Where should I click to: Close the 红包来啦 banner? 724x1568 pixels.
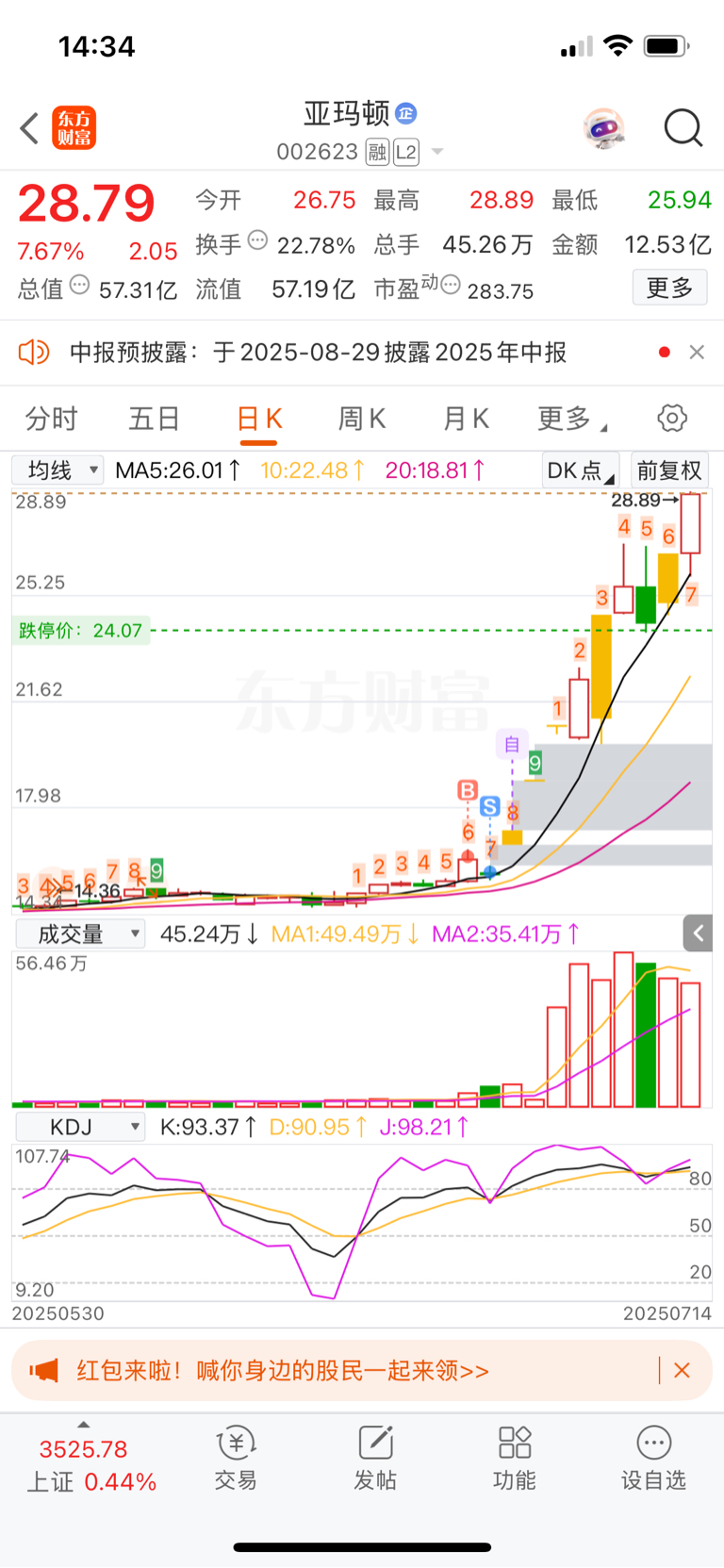click(x=682, y=1370)
